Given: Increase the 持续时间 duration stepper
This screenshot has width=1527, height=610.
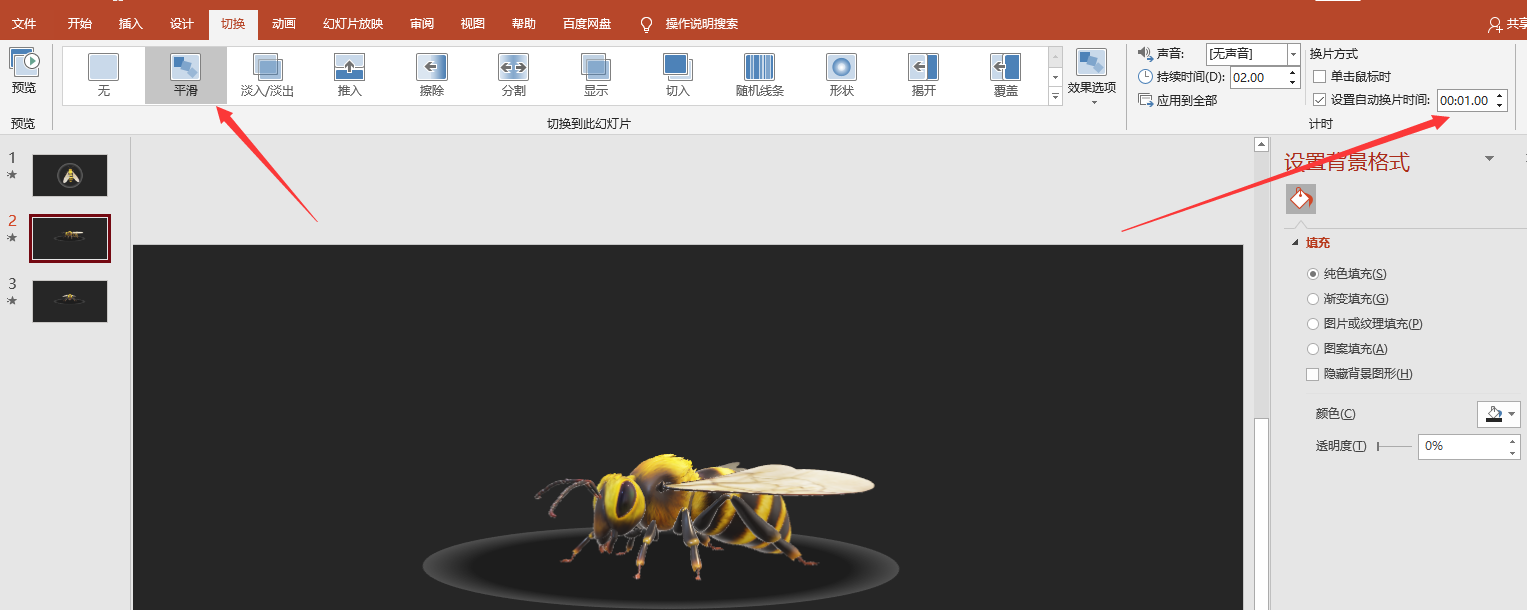Looking at the screenshot, I should 1293,72.
